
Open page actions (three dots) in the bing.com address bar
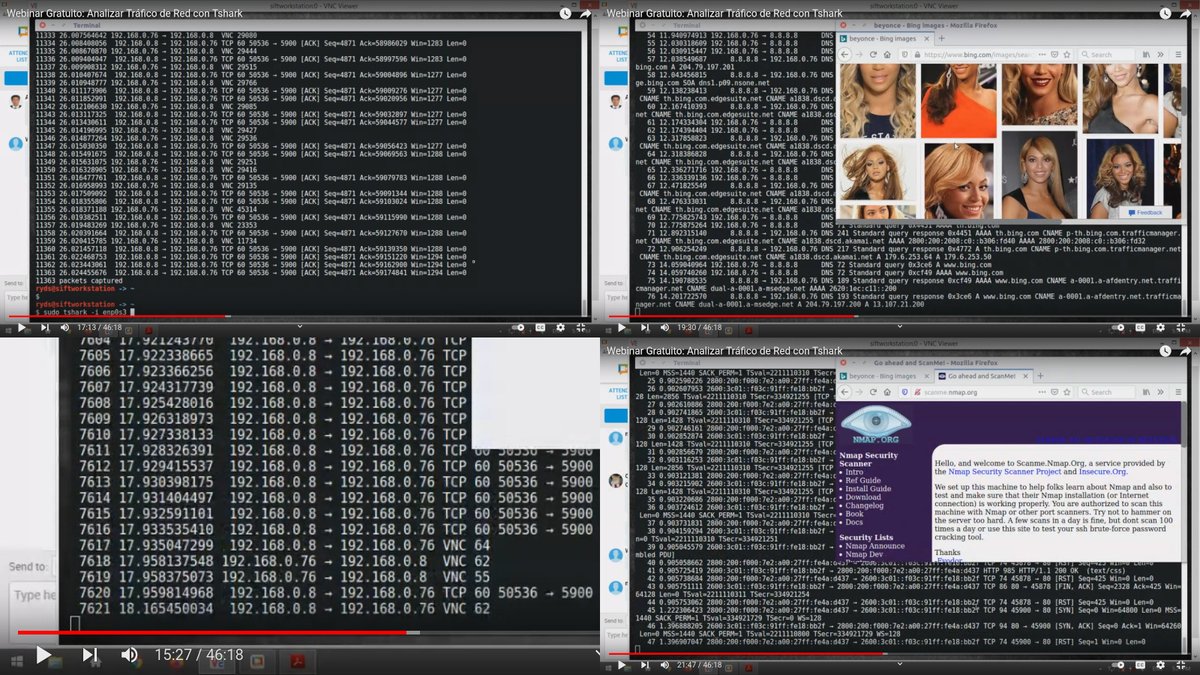(1042, 54)
